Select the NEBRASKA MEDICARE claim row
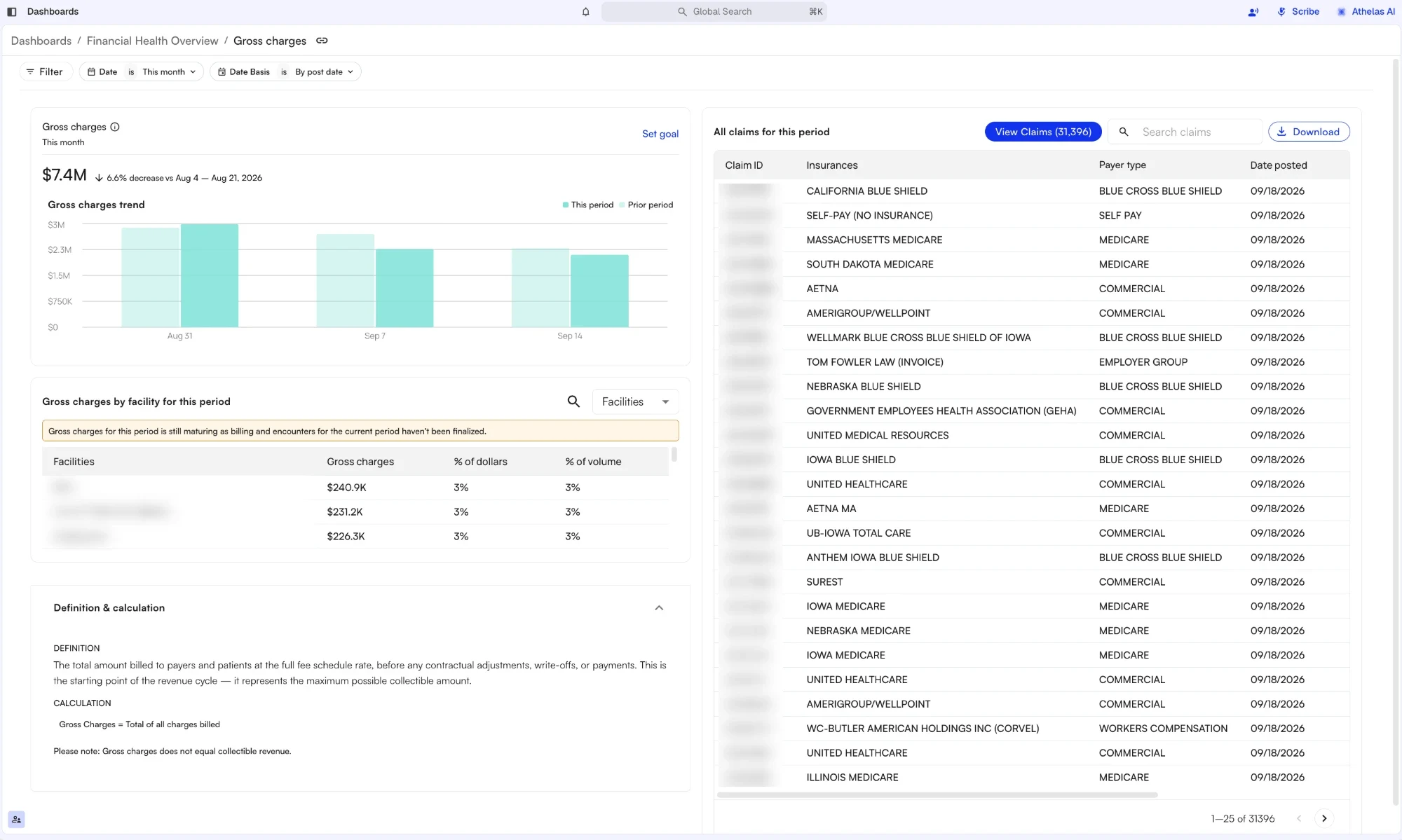The height and width of the screenshot is (840, 1402). click(1032, 631)
